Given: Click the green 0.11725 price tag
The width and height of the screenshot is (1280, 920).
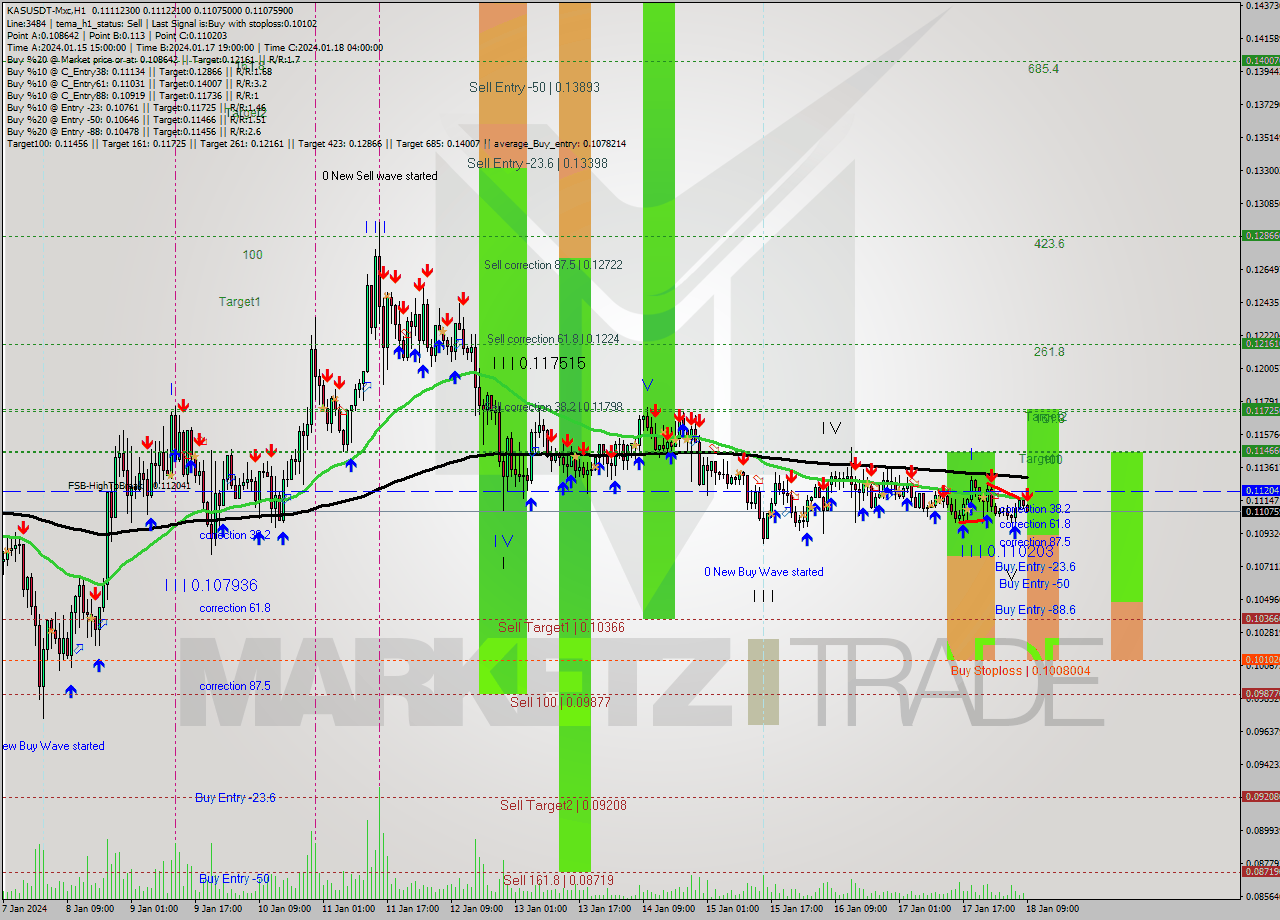Looking at the screenshot, I should pyautogui.click(x=1260, y=410).
